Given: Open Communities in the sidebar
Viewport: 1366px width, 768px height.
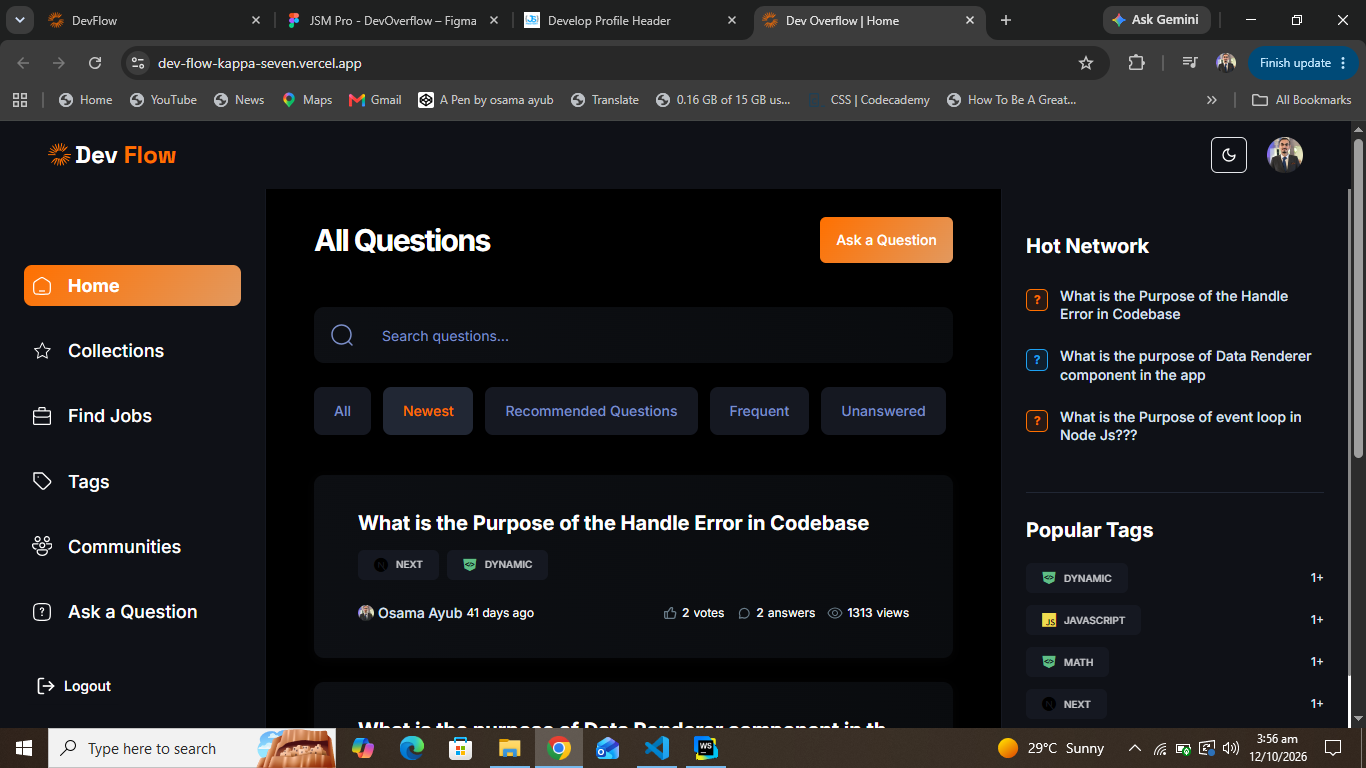Looking at the screenshot, I should [x=132, y=547].
